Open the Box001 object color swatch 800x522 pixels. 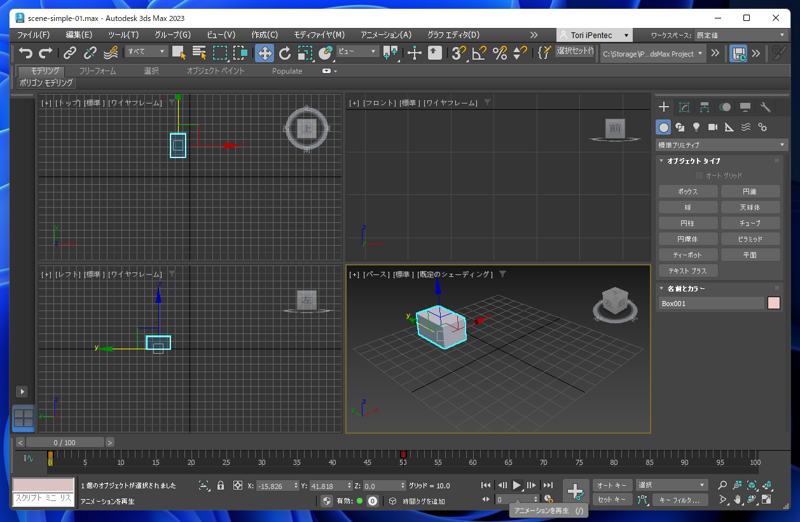773,303
